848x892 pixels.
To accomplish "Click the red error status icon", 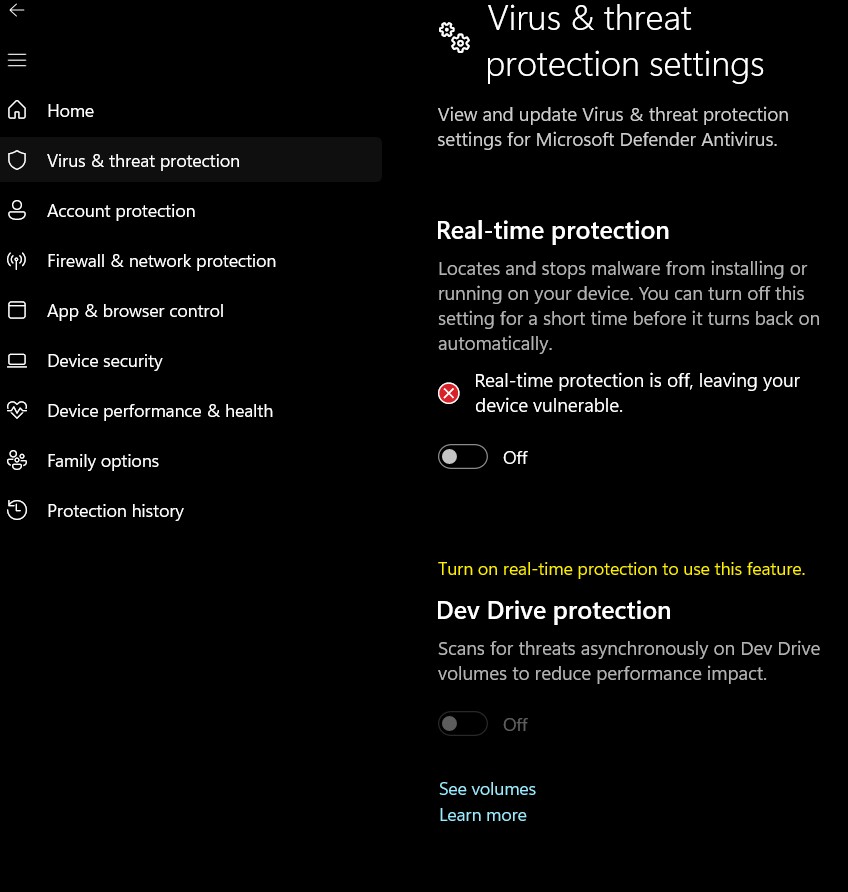I will (x=449, y=393).
